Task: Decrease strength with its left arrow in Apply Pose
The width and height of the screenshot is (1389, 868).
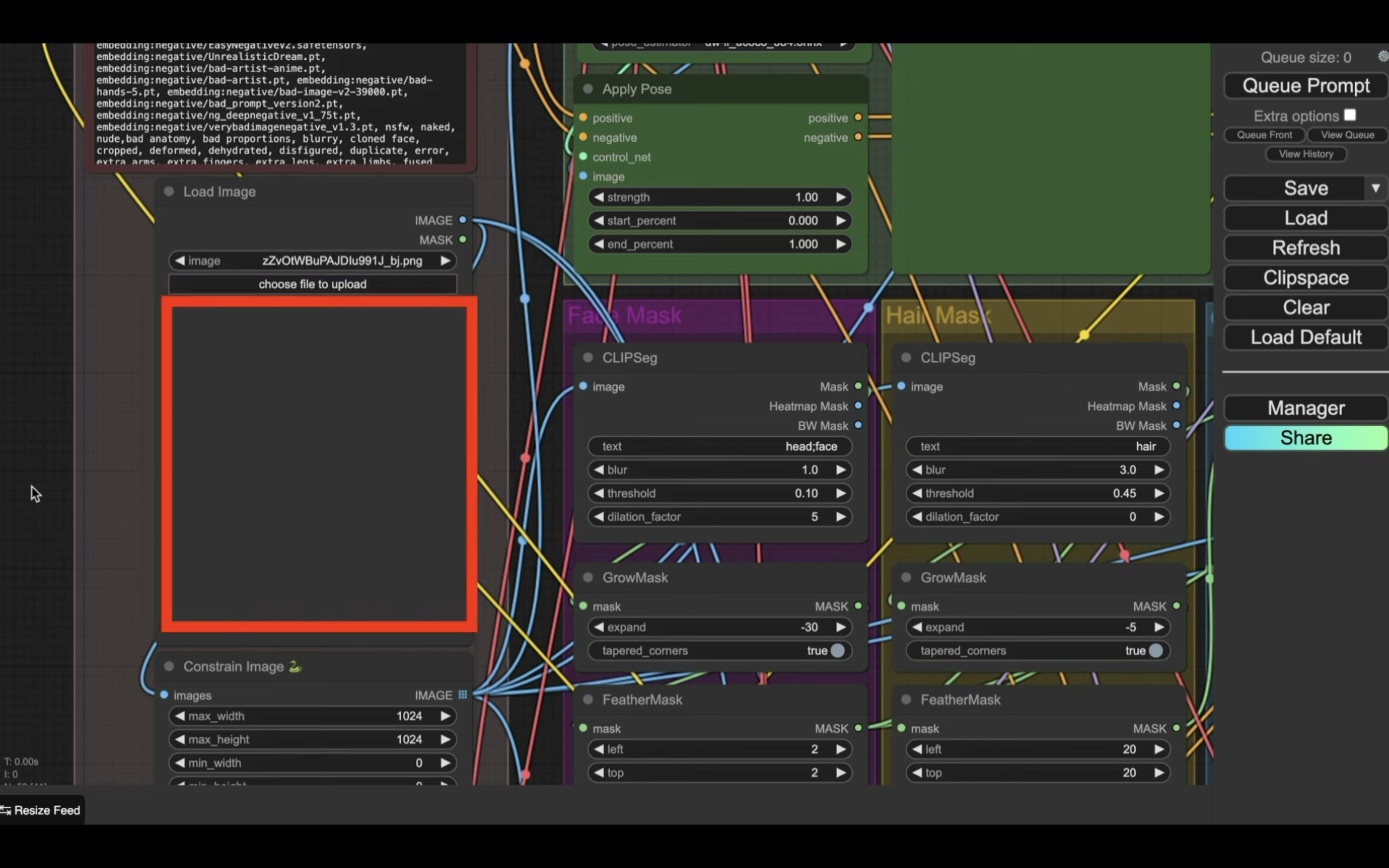Action: pyautogui.click(x=599, y=197)
